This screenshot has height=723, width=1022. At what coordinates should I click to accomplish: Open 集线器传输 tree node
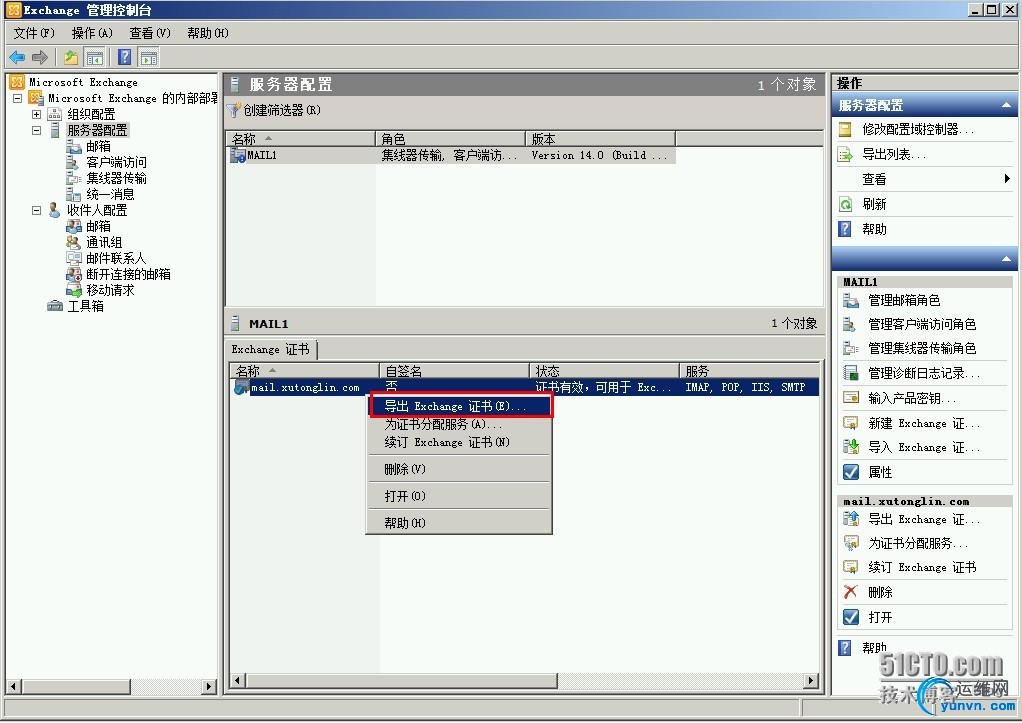116,178
